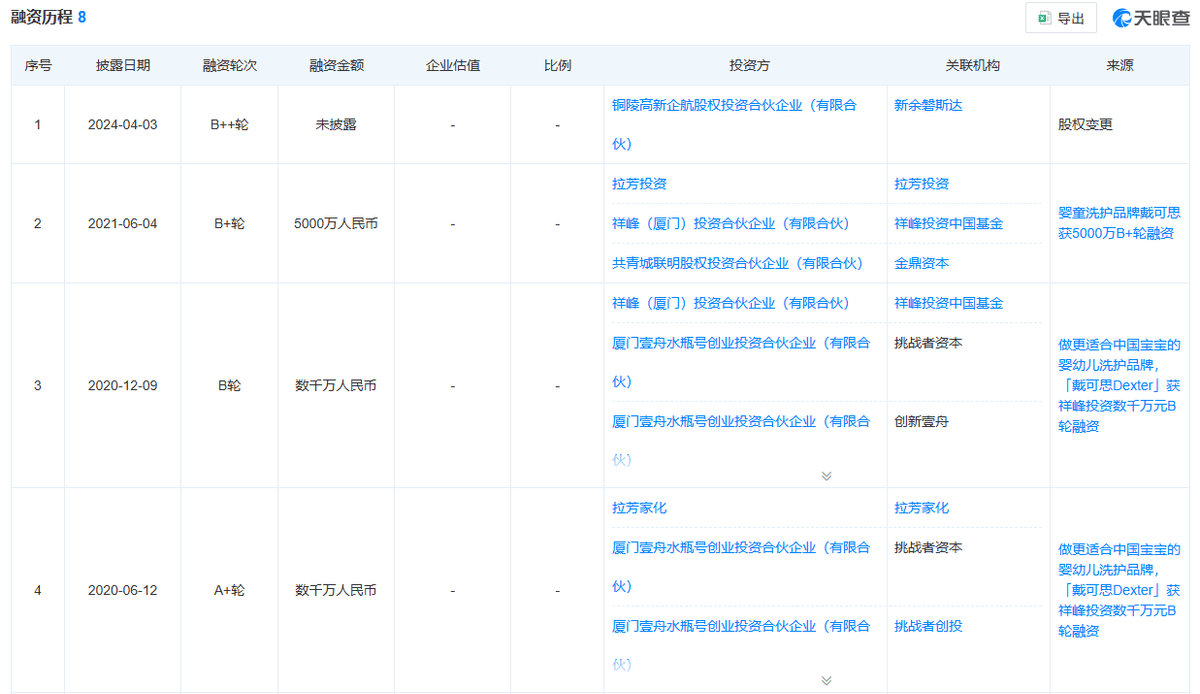1200x694 pixels.
Task: Expand the B轮 row investor list chevron
Action: click(x=826, y=476)
